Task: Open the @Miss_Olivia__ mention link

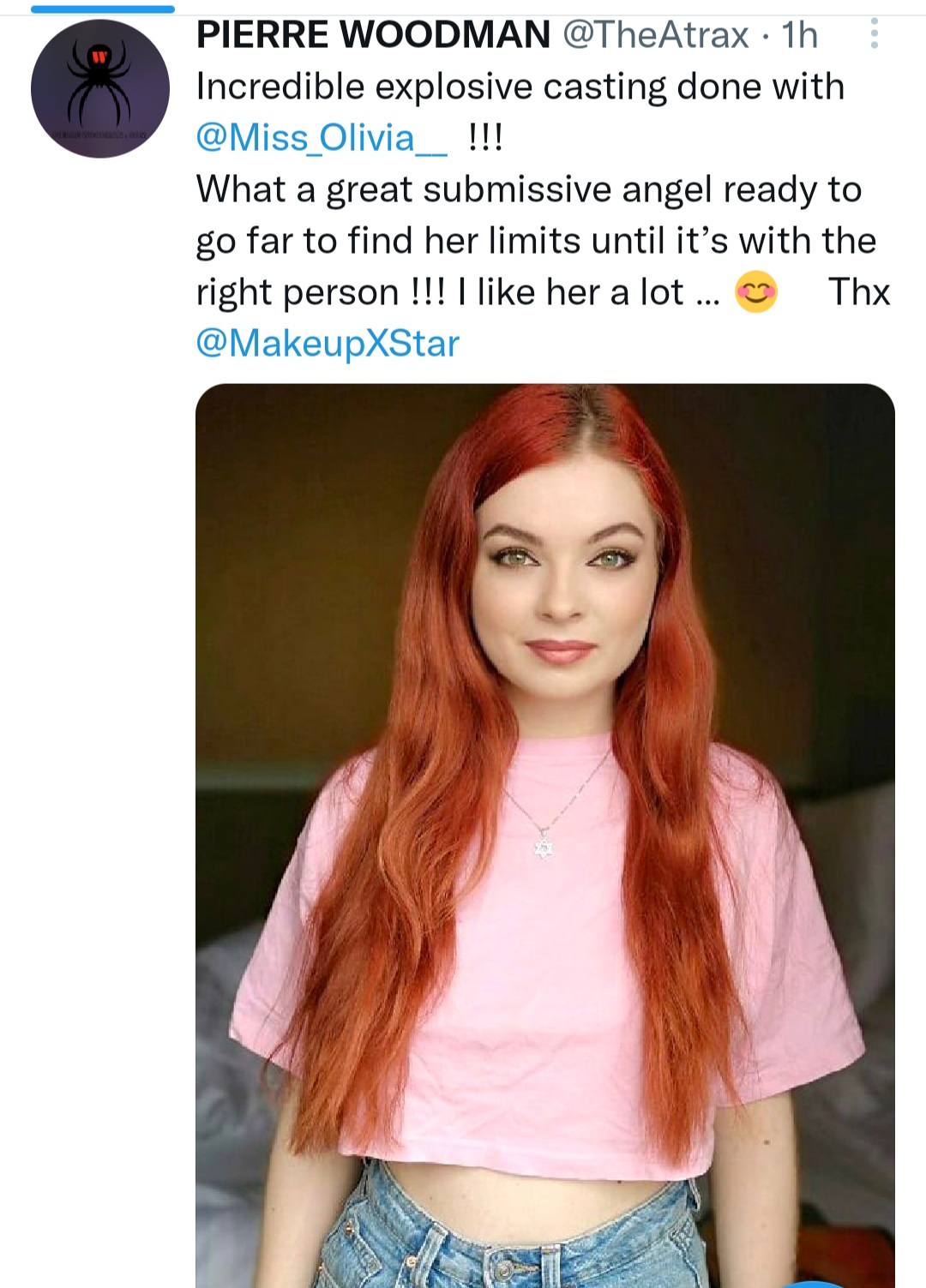Action: point(322,138)
